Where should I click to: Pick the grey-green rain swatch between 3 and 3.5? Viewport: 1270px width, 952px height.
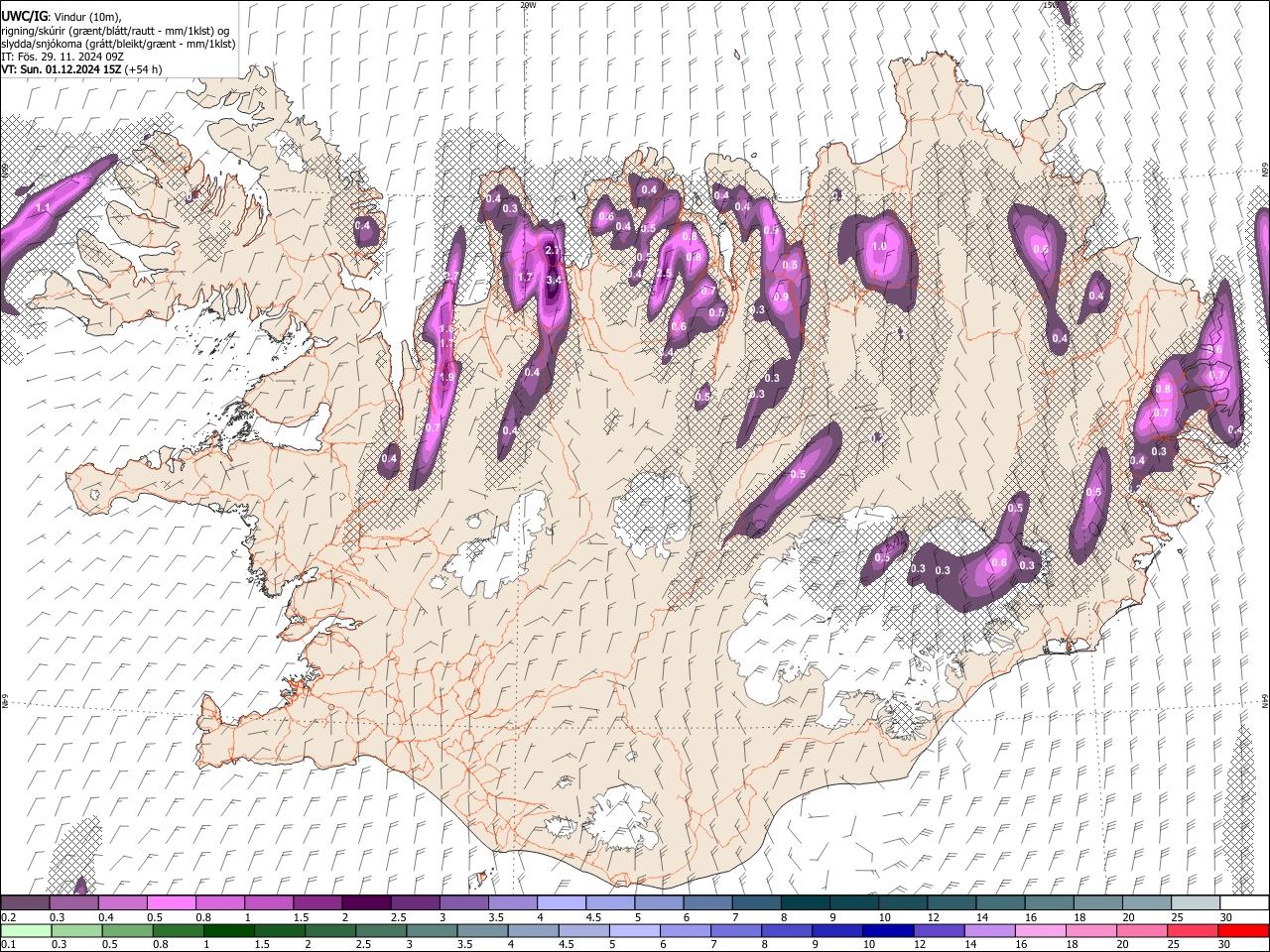434,930
